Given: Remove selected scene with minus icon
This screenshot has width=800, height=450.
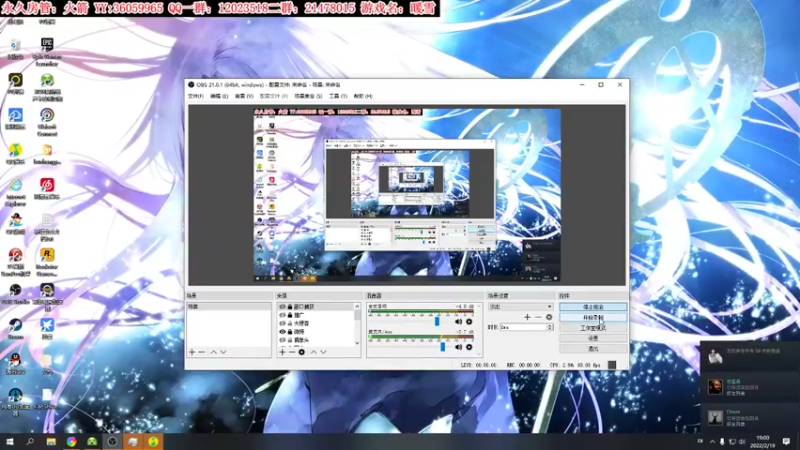Looking at the screenshot, I should (x=202, y=352).
